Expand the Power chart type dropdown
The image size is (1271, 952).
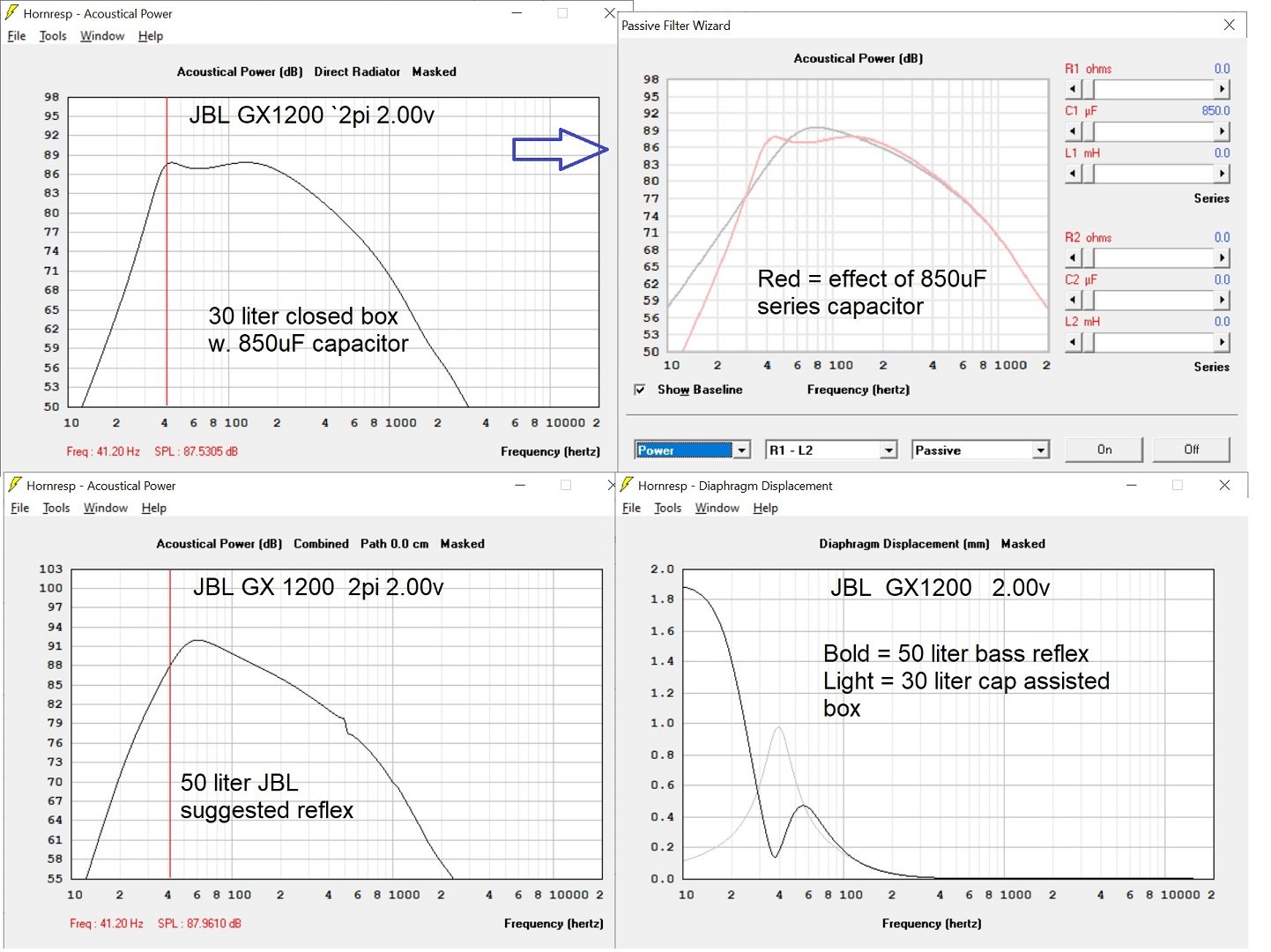coord(742,450)
